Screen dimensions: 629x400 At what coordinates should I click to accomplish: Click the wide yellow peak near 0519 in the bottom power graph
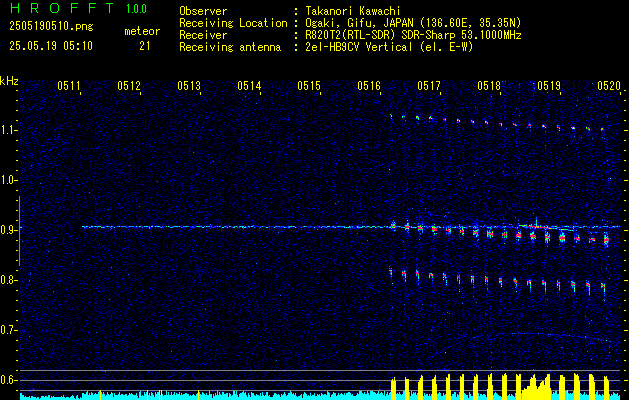pyautogui.click(x=536, y=386)
